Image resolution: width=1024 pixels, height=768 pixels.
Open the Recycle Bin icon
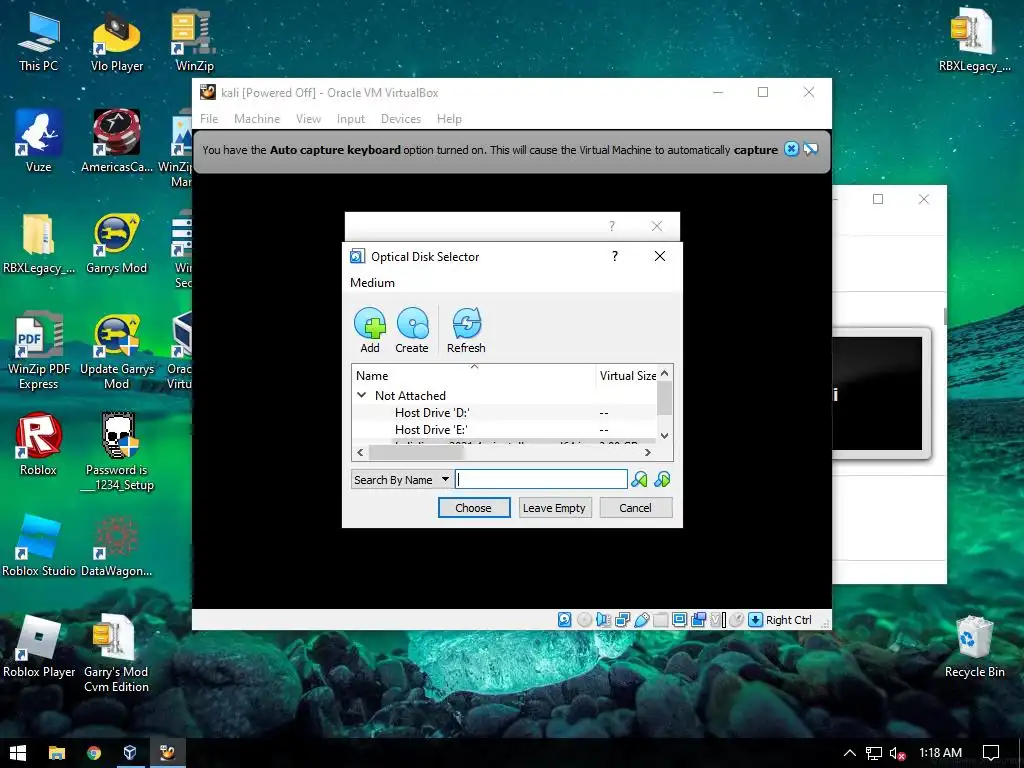(974, 647)
